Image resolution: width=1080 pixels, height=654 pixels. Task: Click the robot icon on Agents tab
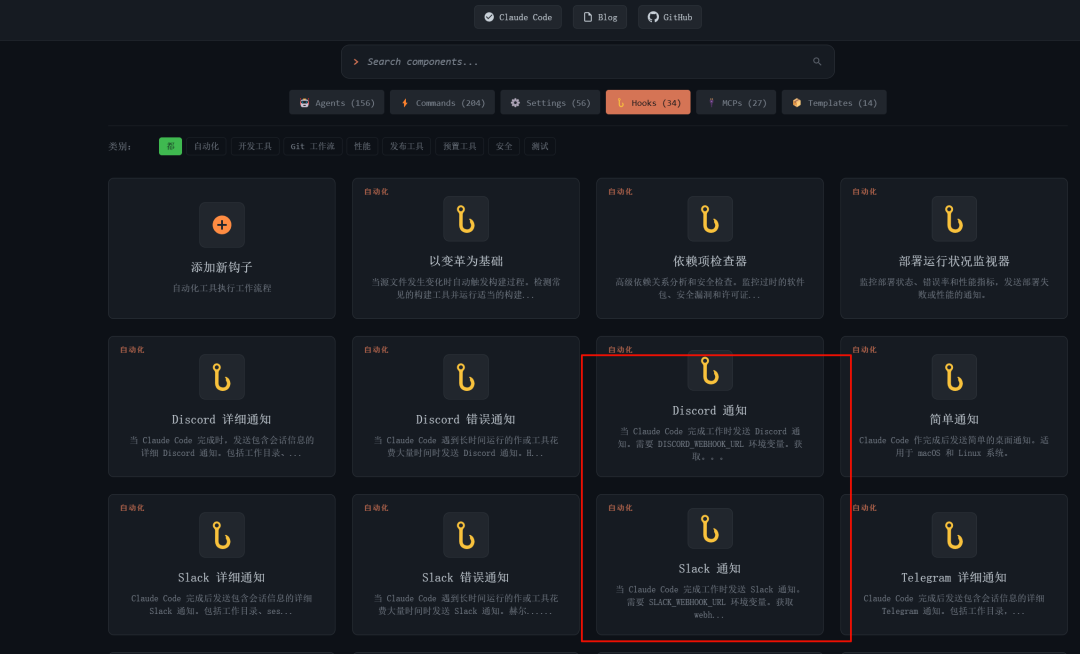pyautogui.click(x=304, y=103)
